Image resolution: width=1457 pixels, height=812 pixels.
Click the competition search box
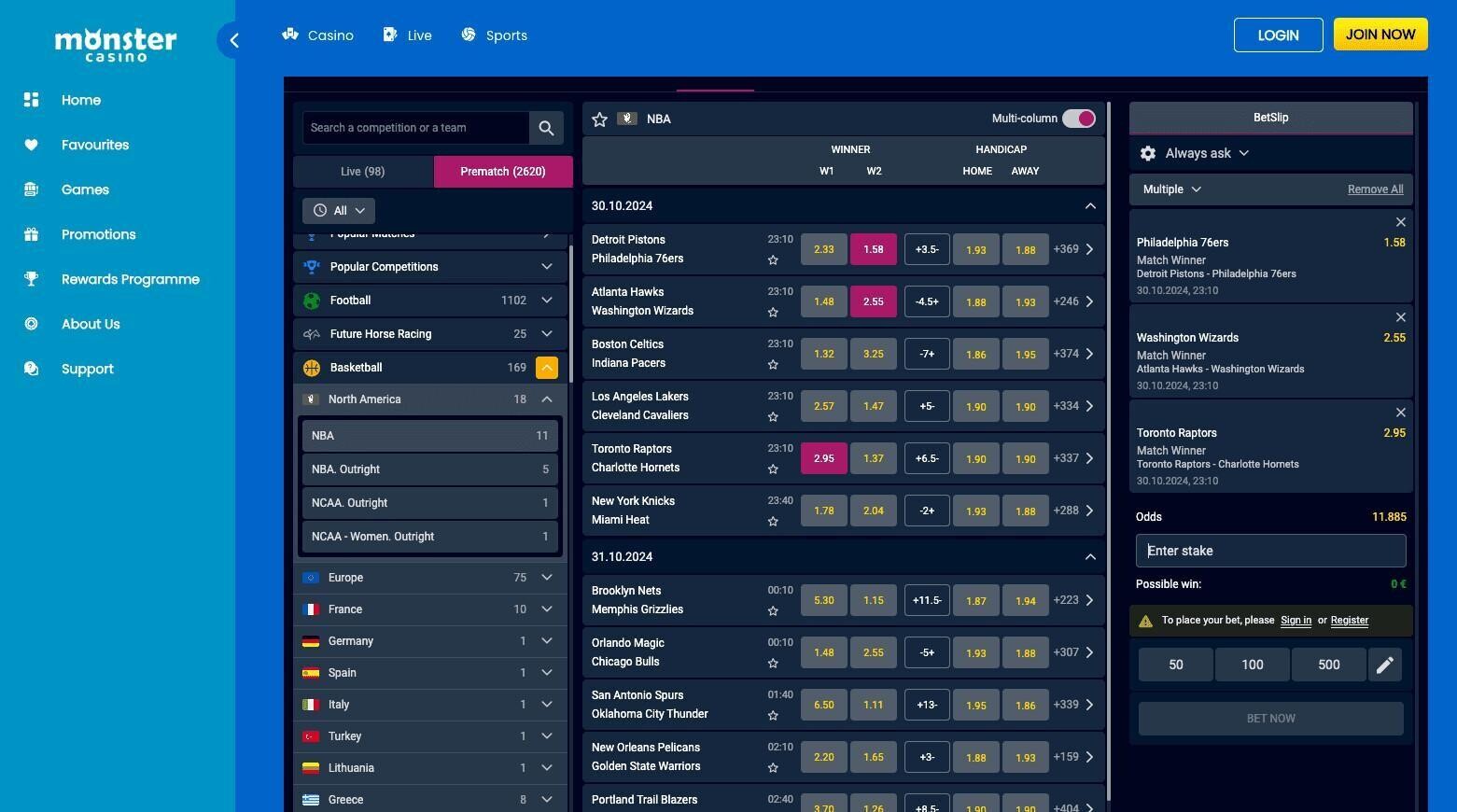point(416,128)
